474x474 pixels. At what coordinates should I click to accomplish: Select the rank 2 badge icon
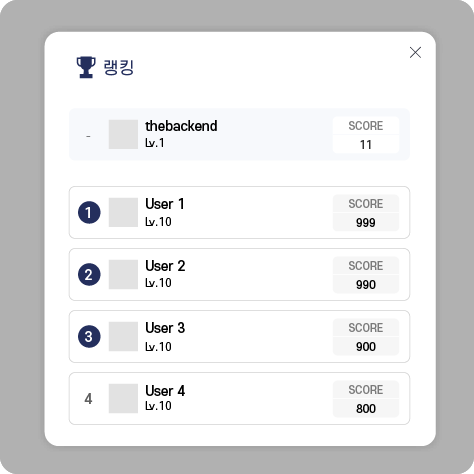(x=89, y=274)
